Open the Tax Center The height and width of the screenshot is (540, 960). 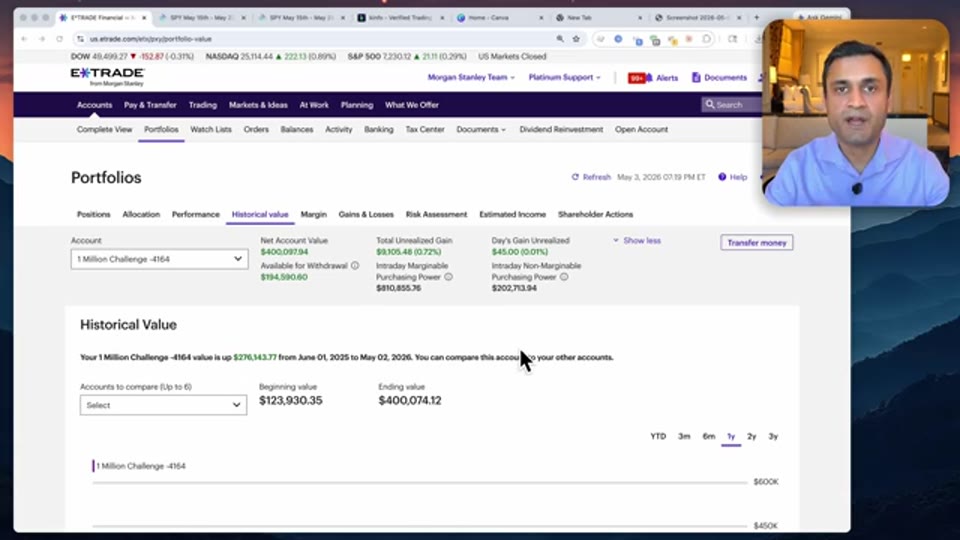pyautogui.click(x=425, y=130)
